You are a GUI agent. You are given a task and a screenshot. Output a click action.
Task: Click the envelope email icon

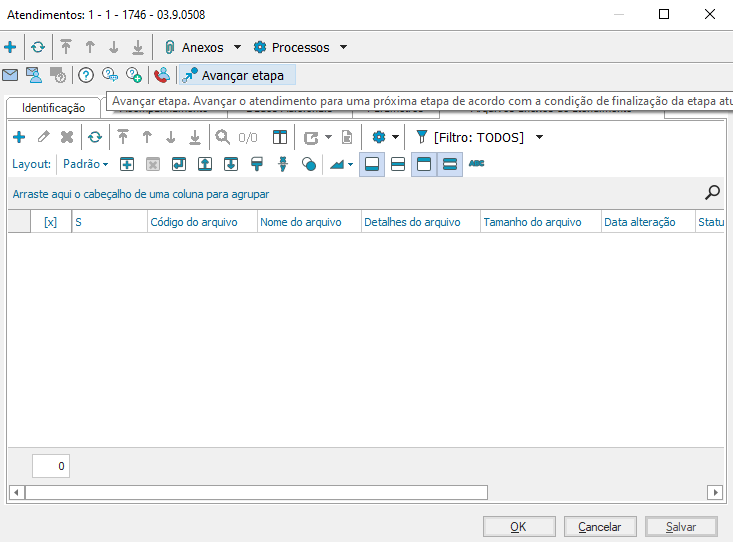(x=10, y=75)
